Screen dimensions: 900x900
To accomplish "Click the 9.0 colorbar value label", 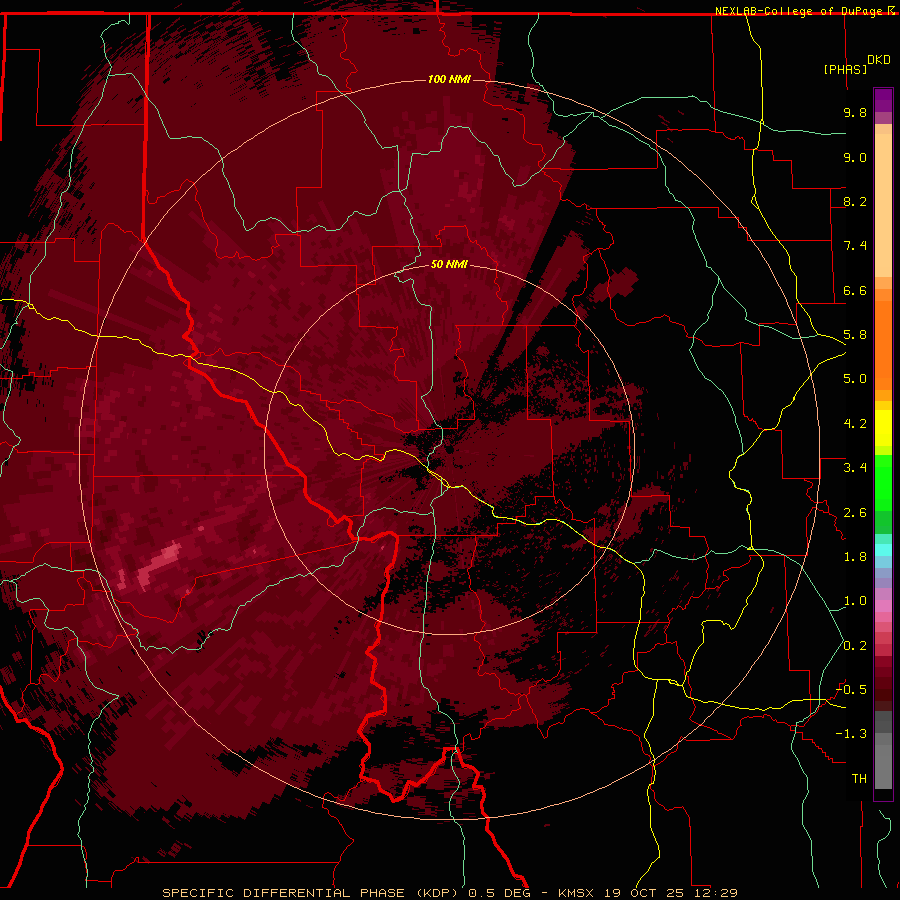I will 855,157.
